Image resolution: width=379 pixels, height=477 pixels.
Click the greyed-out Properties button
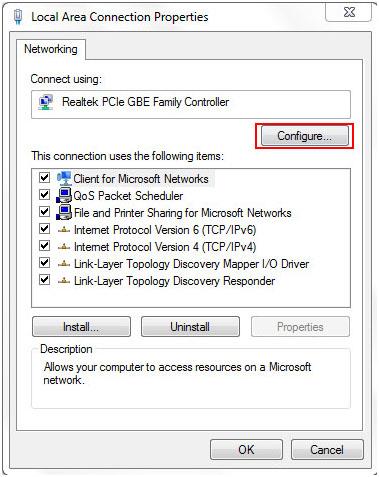click(x=300, y=327)
